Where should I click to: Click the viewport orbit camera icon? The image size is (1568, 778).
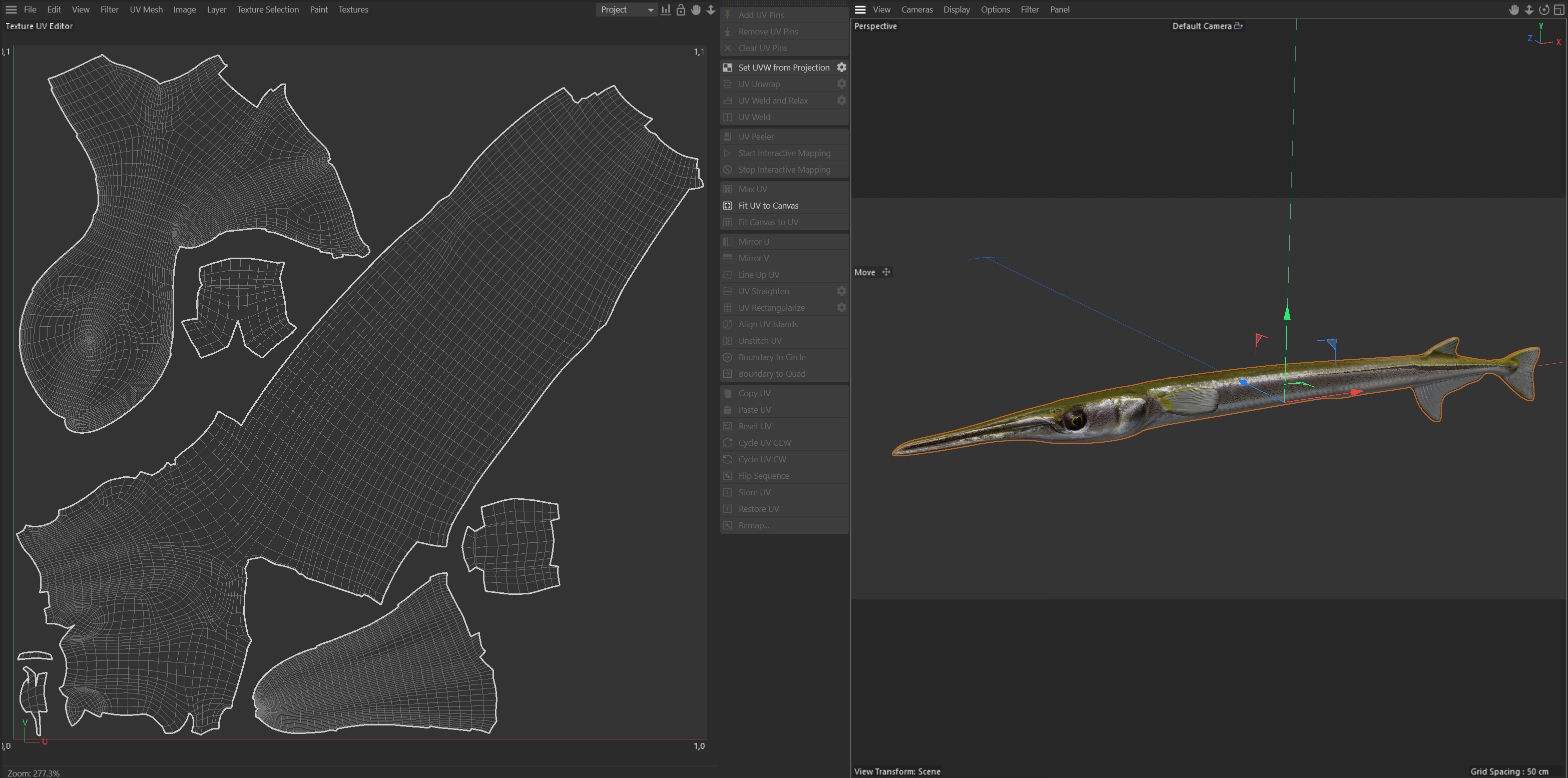(1543, 10)
